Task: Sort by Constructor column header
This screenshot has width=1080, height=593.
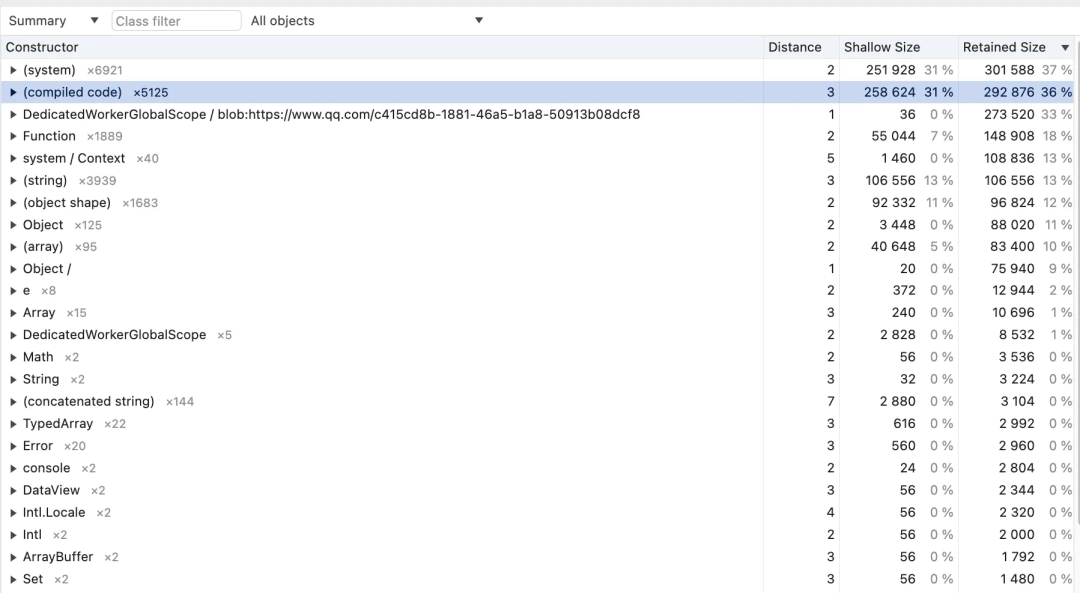Action: 42,47
